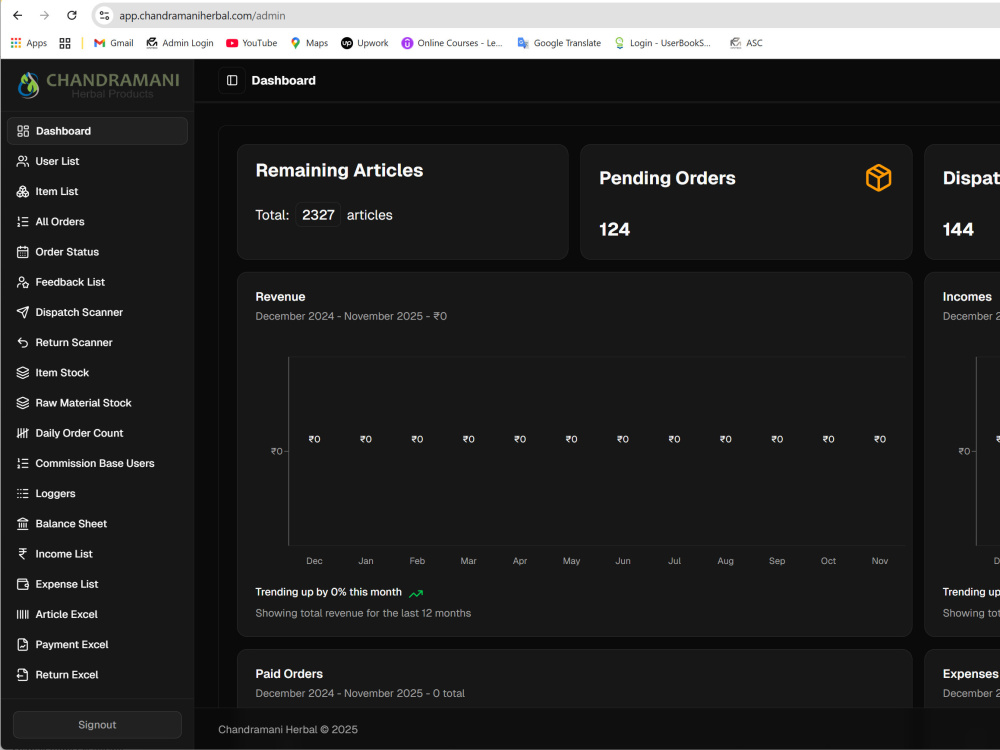Toggle the sidebar panel icon
The image size is (1000, 750).
point(232,80)
